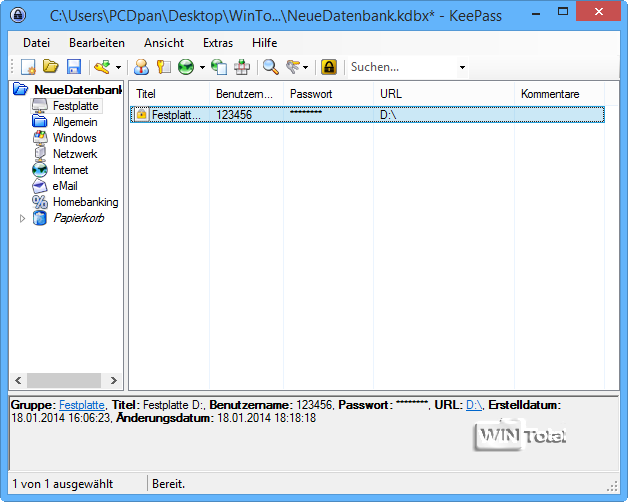Sort entries by Titel column header
Image resolution: width=628 pixels, height=502 pixels.
tap(169, 94)
